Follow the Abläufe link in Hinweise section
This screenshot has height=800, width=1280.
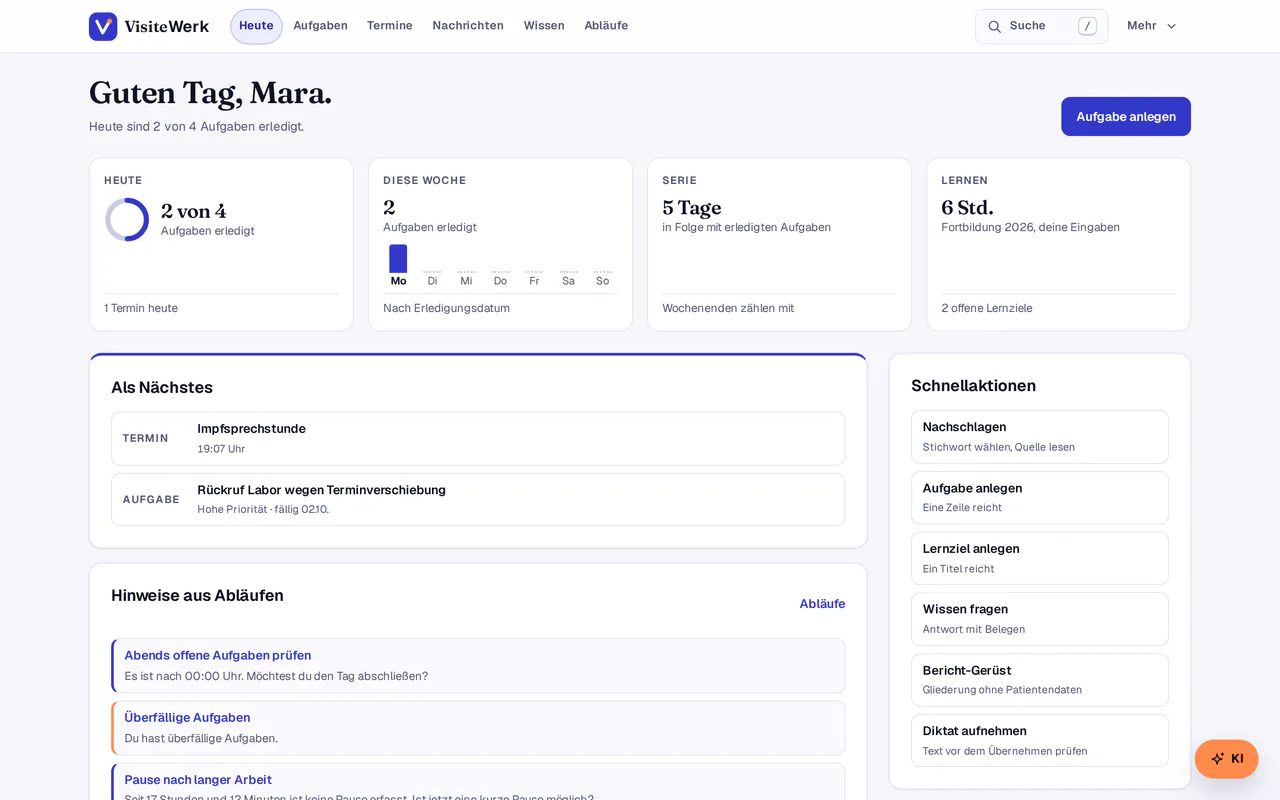pos(822,604)
